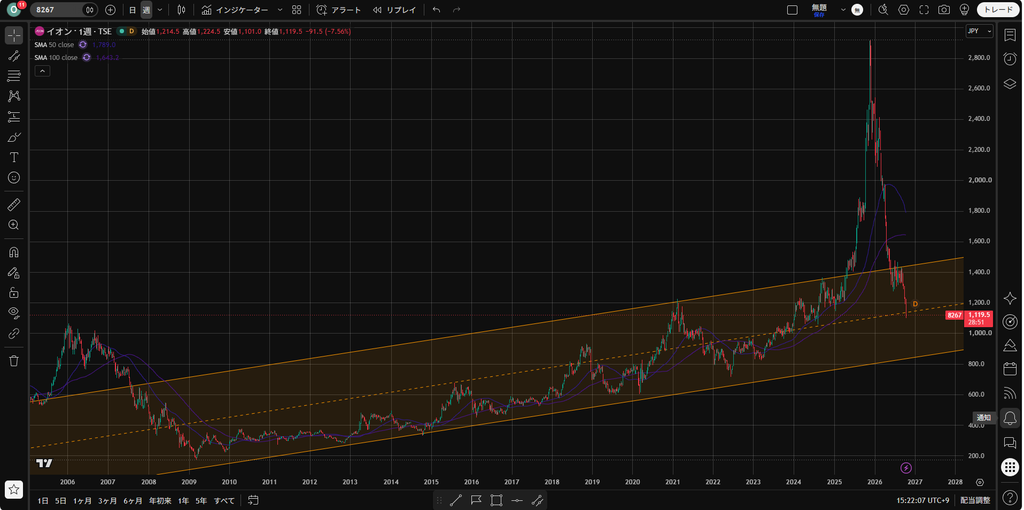Image resolution: width=1024 pixels, height=510 pixels.
Task: Open the calendar panel icon
Action: coord(1010,368)
